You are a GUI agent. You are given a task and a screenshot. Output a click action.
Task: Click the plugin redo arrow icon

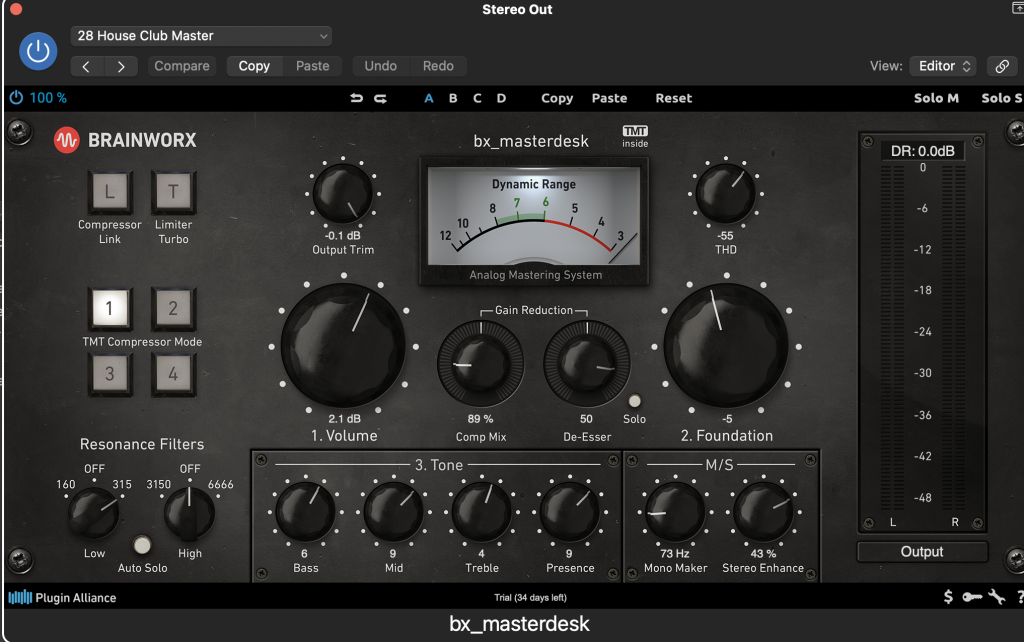tap(380, 98)
